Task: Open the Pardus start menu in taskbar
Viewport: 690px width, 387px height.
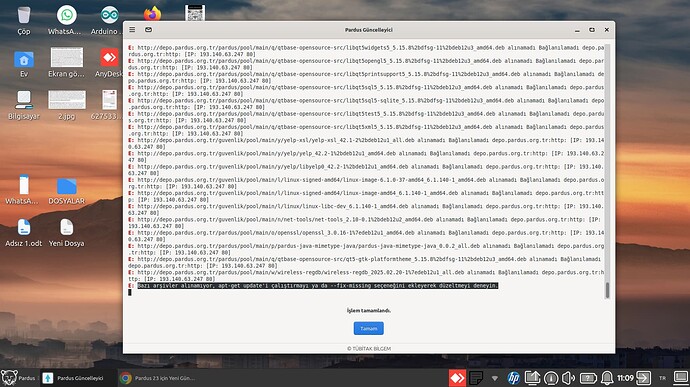Action: pyautogui.click(x=18, y=378)
